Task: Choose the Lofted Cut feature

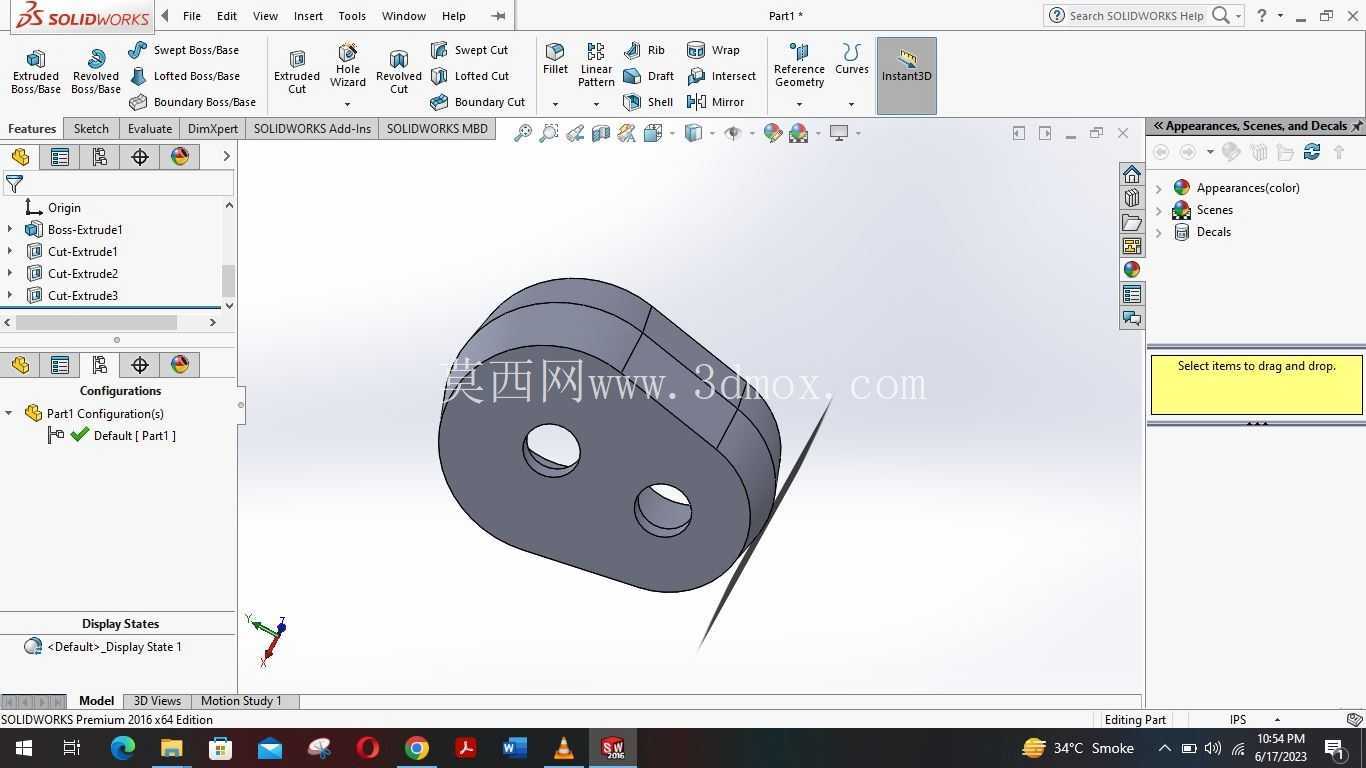Action: coord(470,76)
